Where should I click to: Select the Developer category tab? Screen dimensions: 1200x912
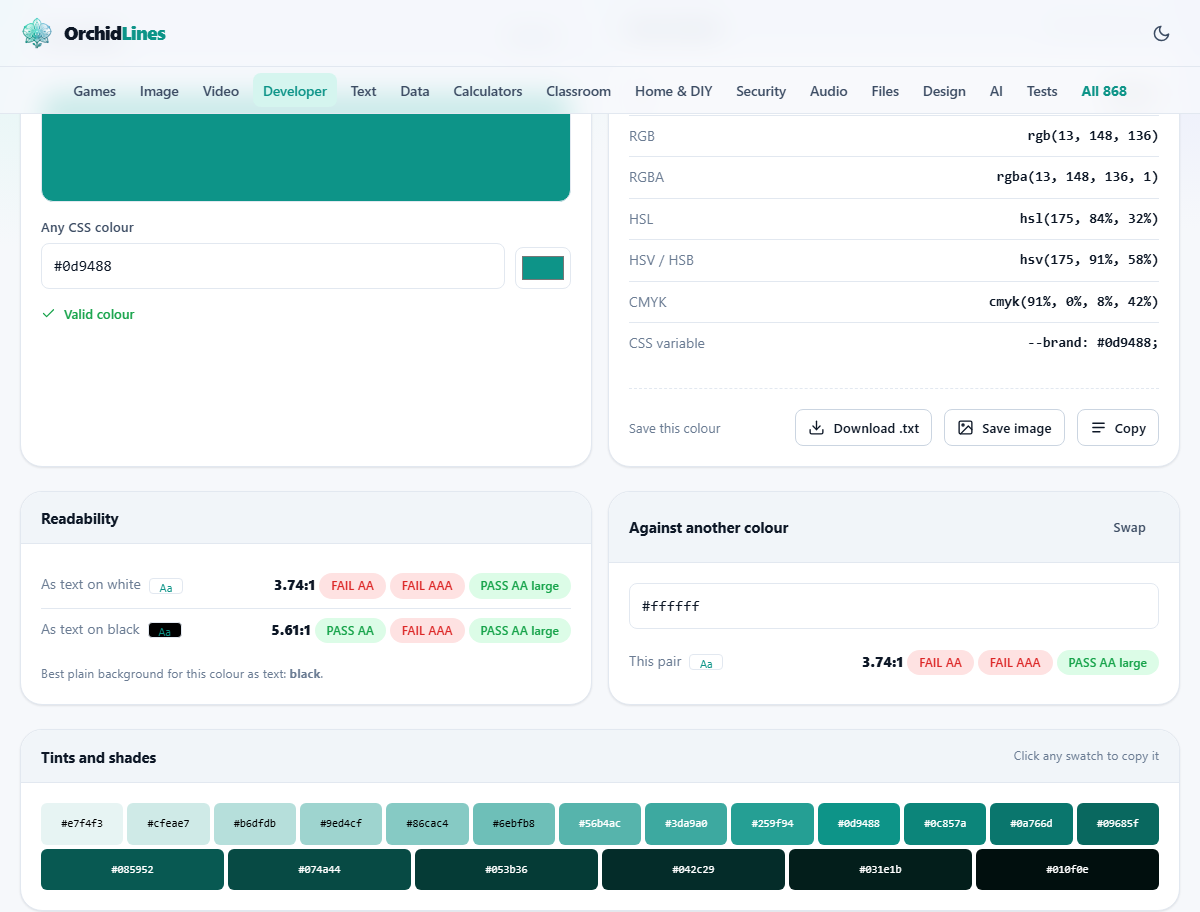tap(295, 91)
